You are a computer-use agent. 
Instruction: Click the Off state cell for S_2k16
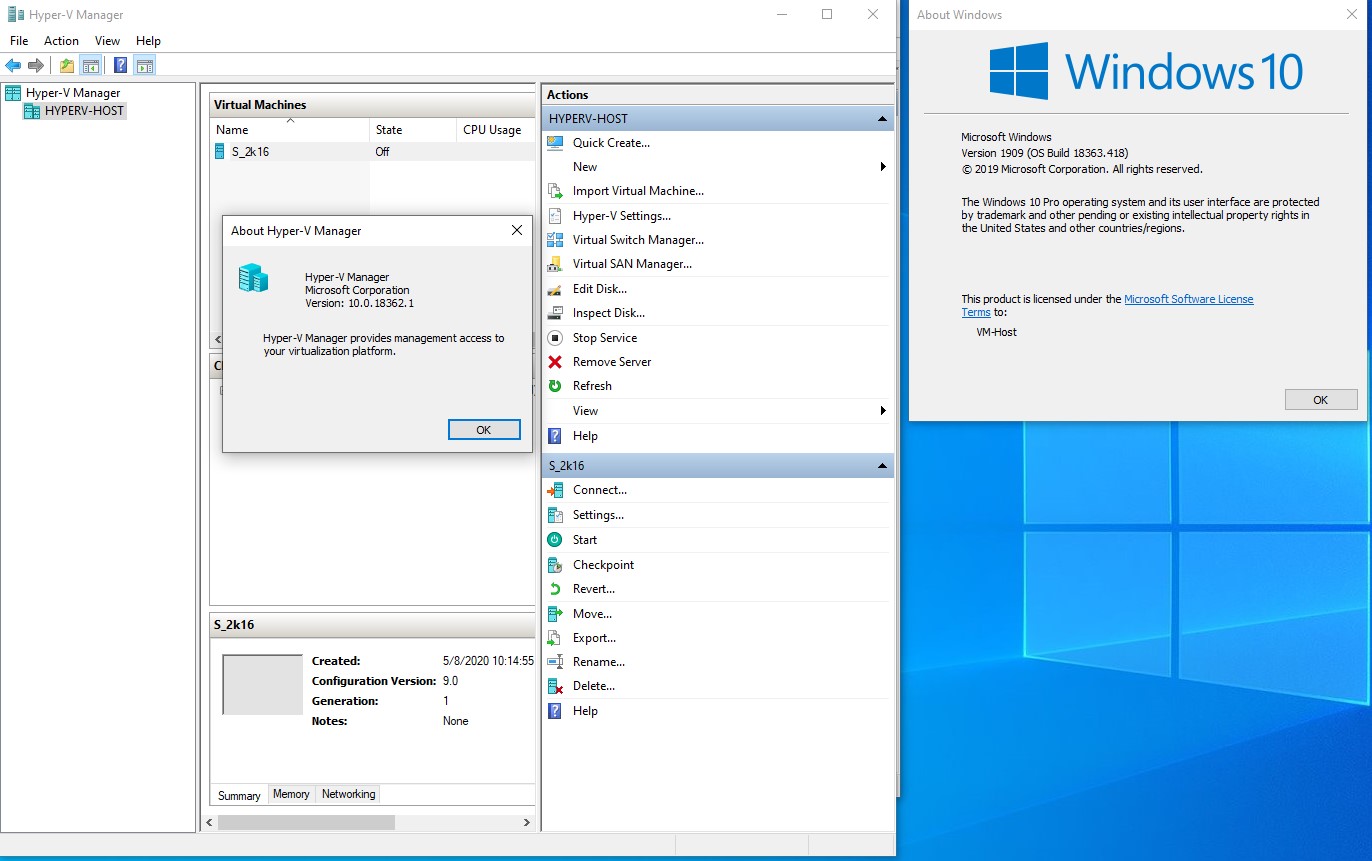[x=383, y=152]
